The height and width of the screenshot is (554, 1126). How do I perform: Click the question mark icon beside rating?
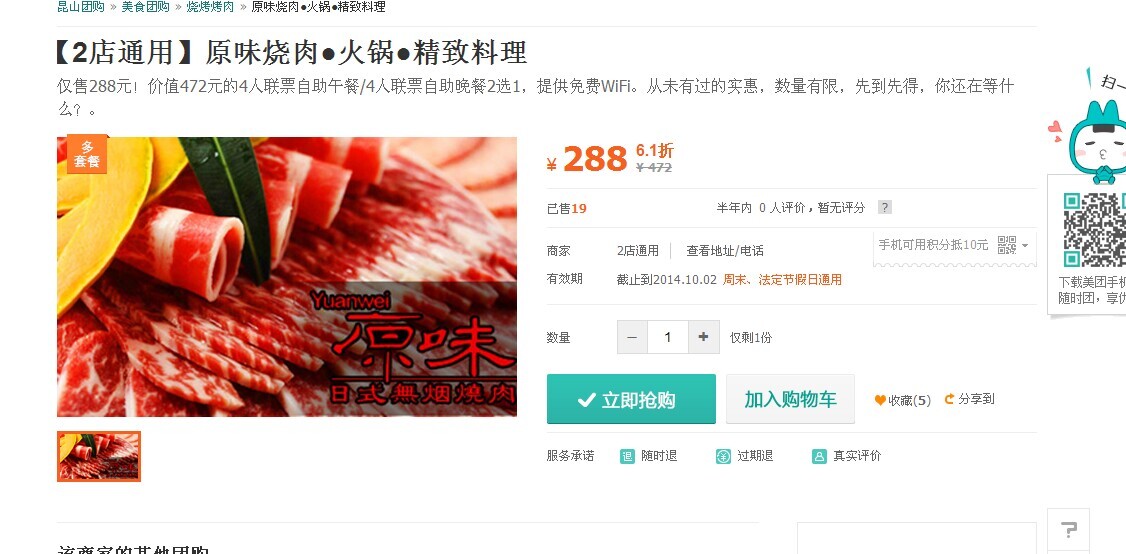click(x=885, y=208)
